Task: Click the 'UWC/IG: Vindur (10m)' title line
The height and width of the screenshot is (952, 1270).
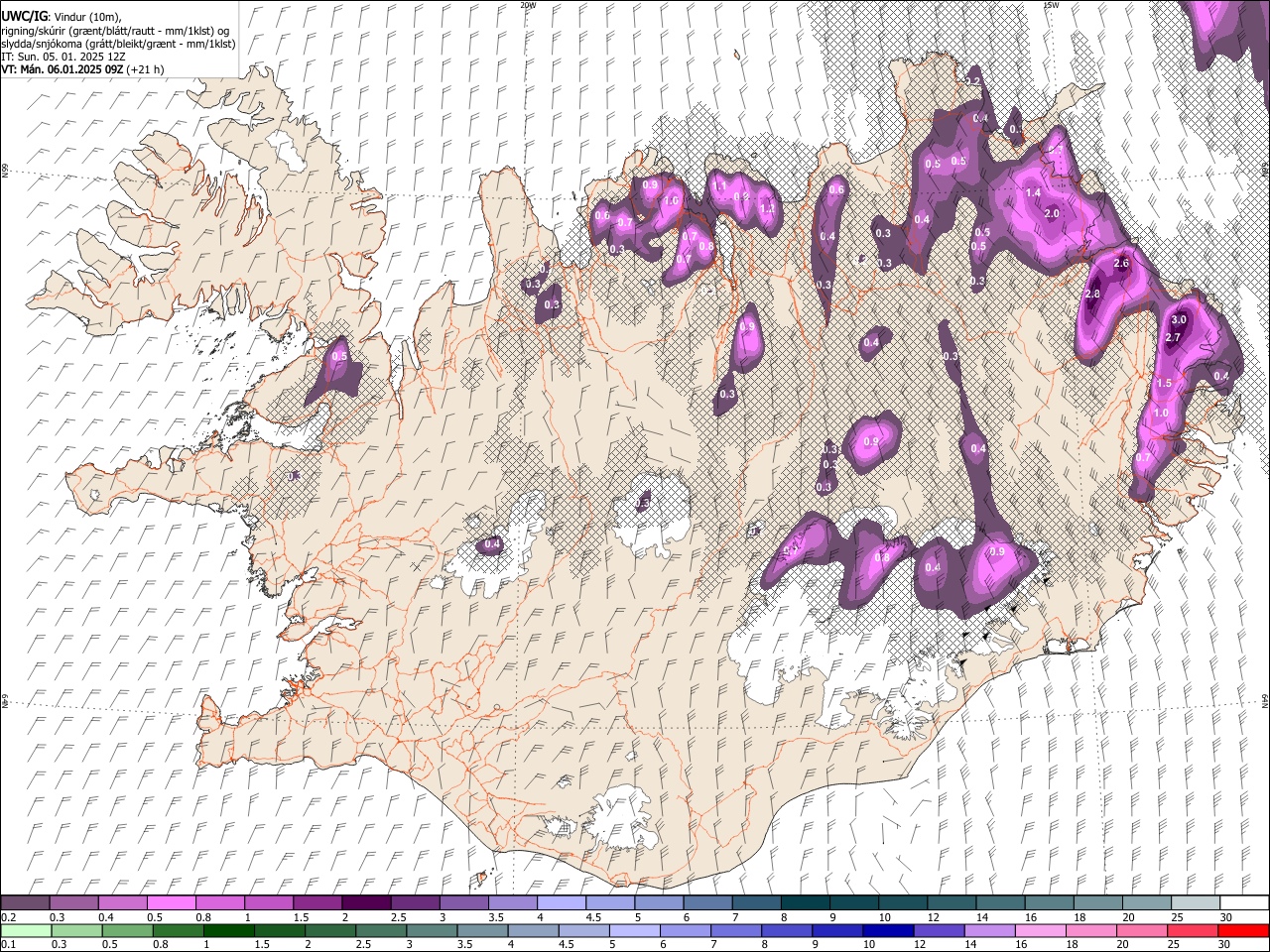Action: point(60,17)
